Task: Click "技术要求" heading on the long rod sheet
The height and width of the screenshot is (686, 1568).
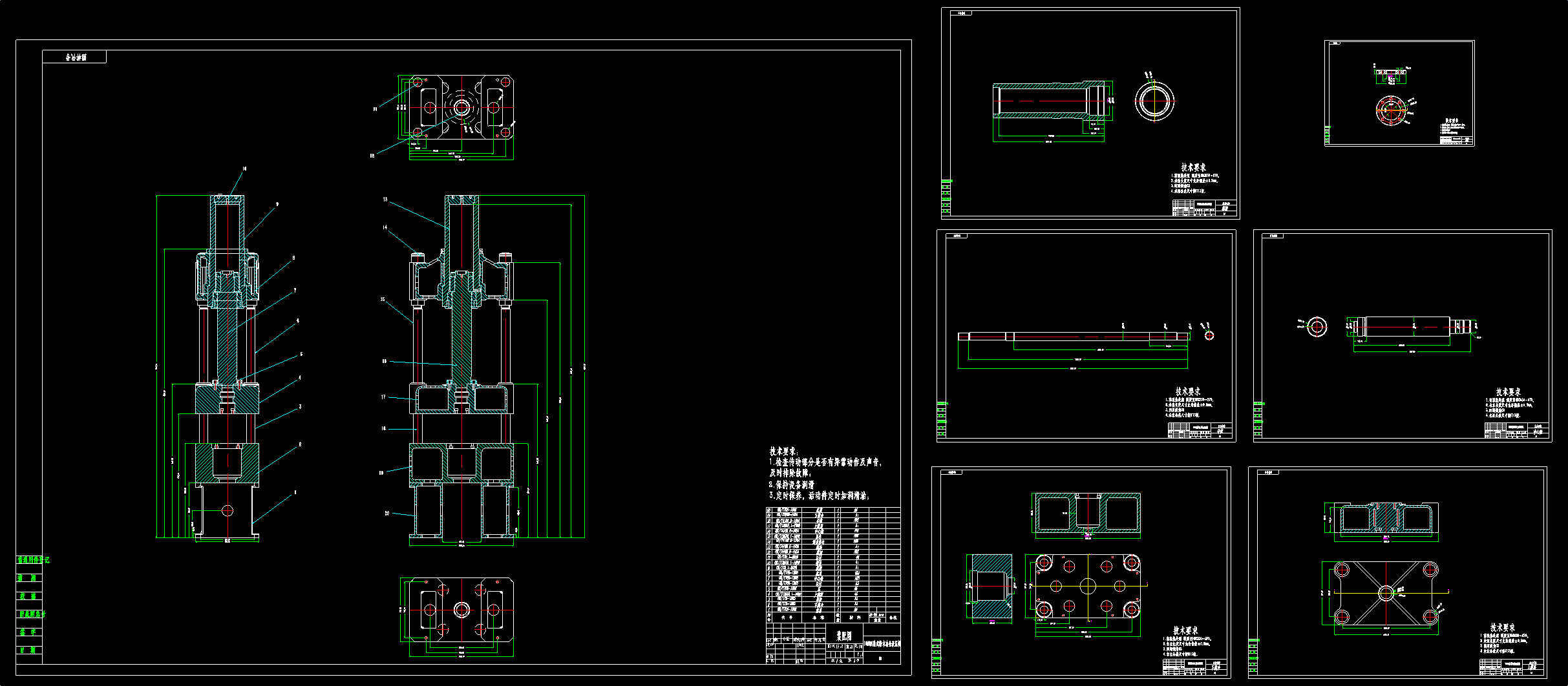Action: click(x=1188, y=391)
